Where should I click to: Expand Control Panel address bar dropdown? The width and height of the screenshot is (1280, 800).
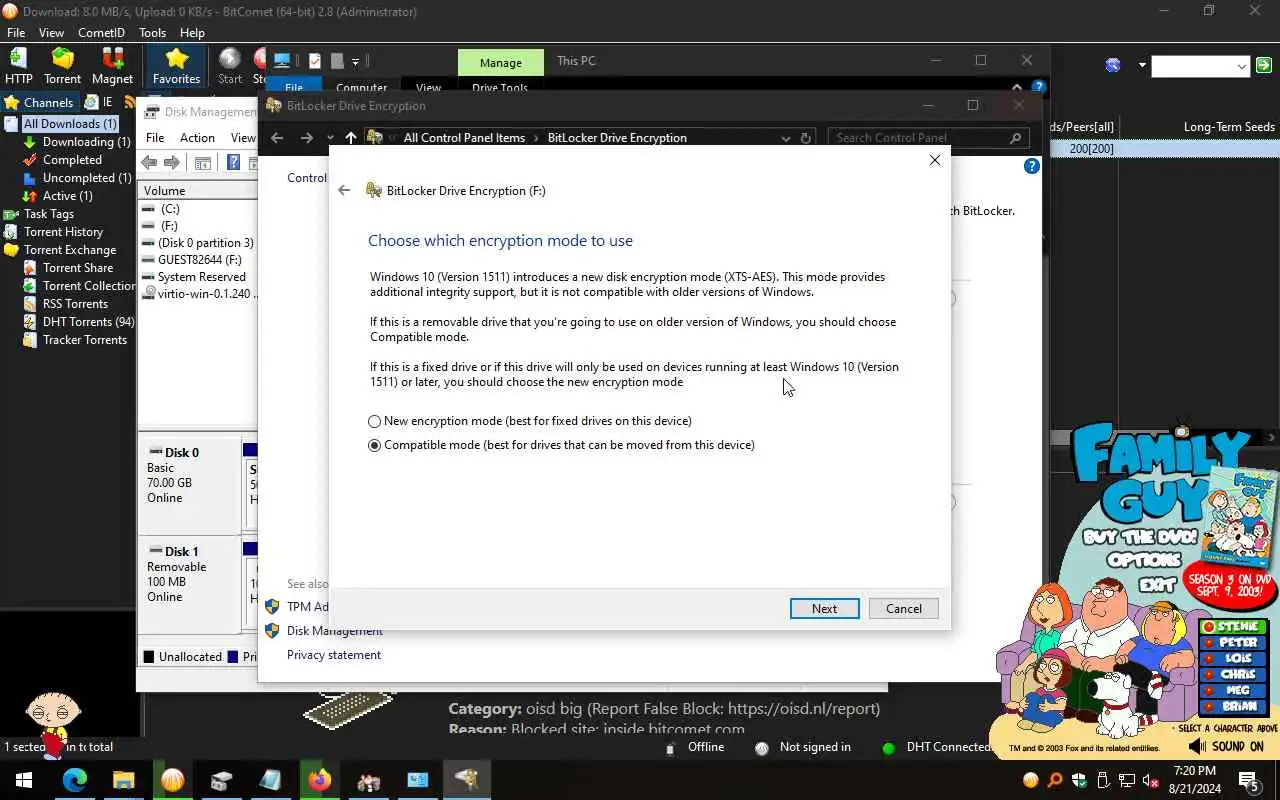(786, 138)
